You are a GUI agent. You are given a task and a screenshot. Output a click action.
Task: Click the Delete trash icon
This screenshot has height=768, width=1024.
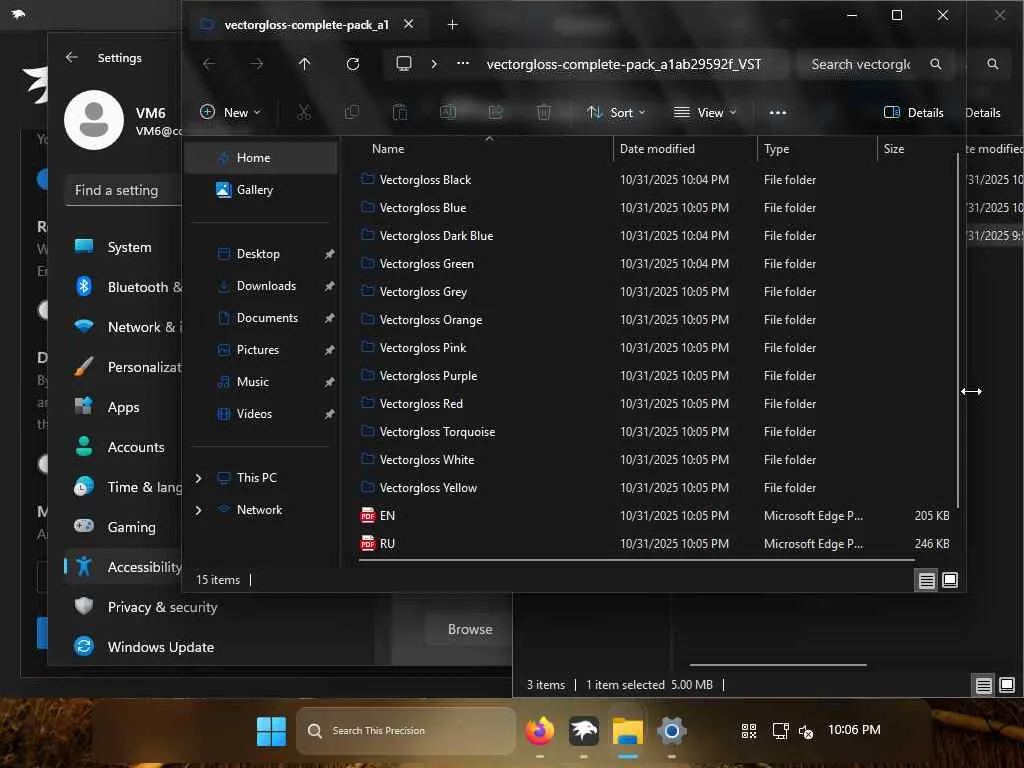[543, 112]
